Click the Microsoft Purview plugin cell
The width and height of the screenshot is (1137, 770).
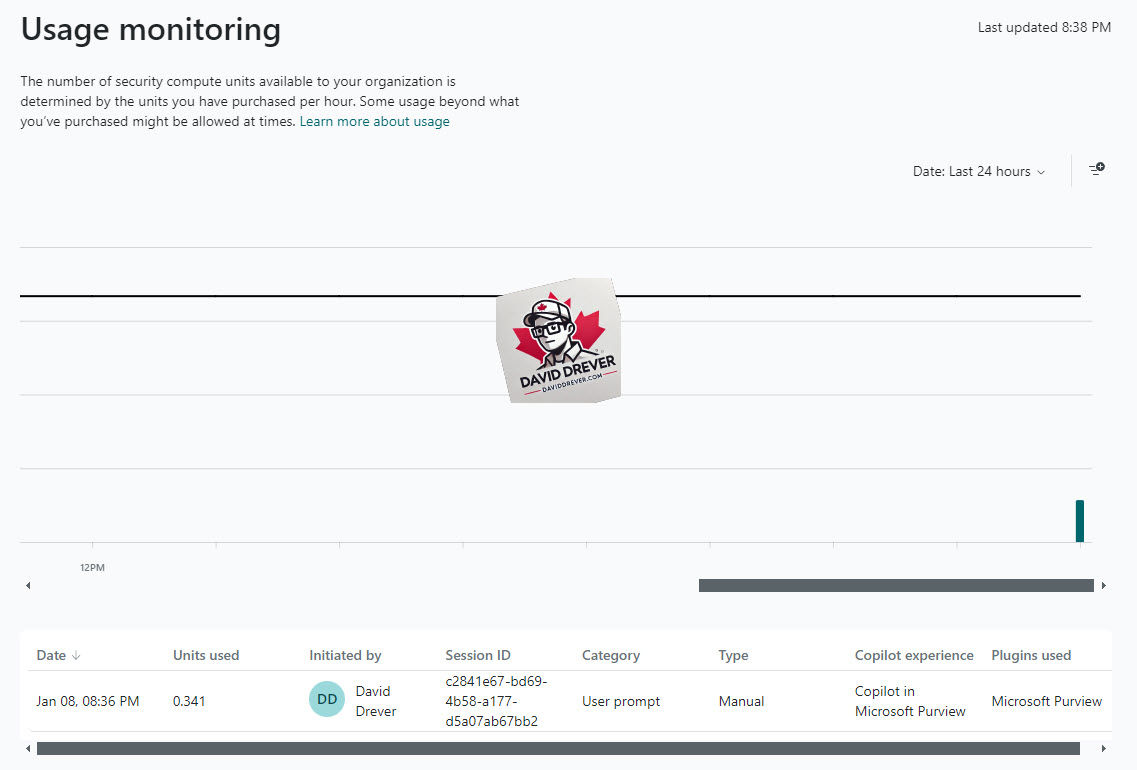[1046, 701]
